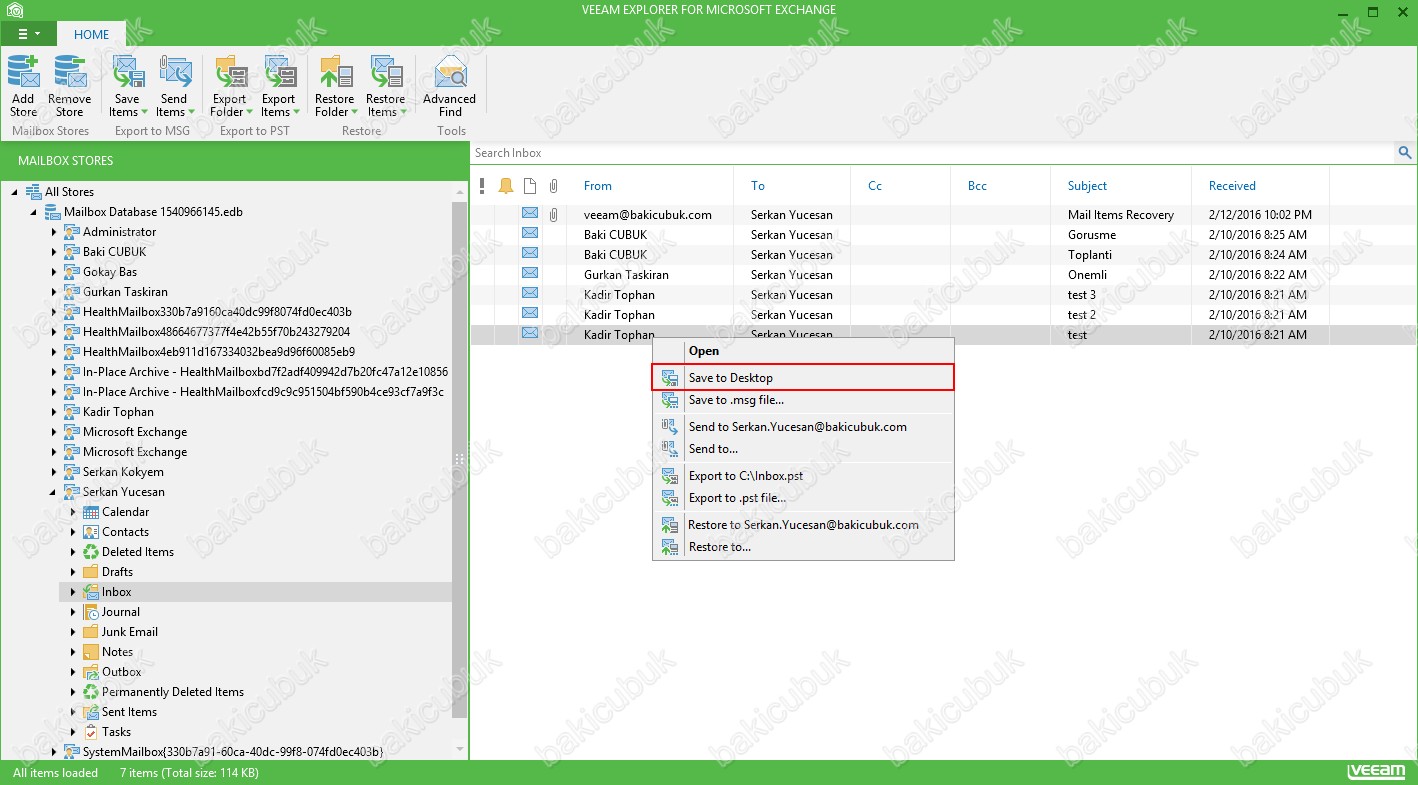Select the Drafts folder

(x=117, y=572)
